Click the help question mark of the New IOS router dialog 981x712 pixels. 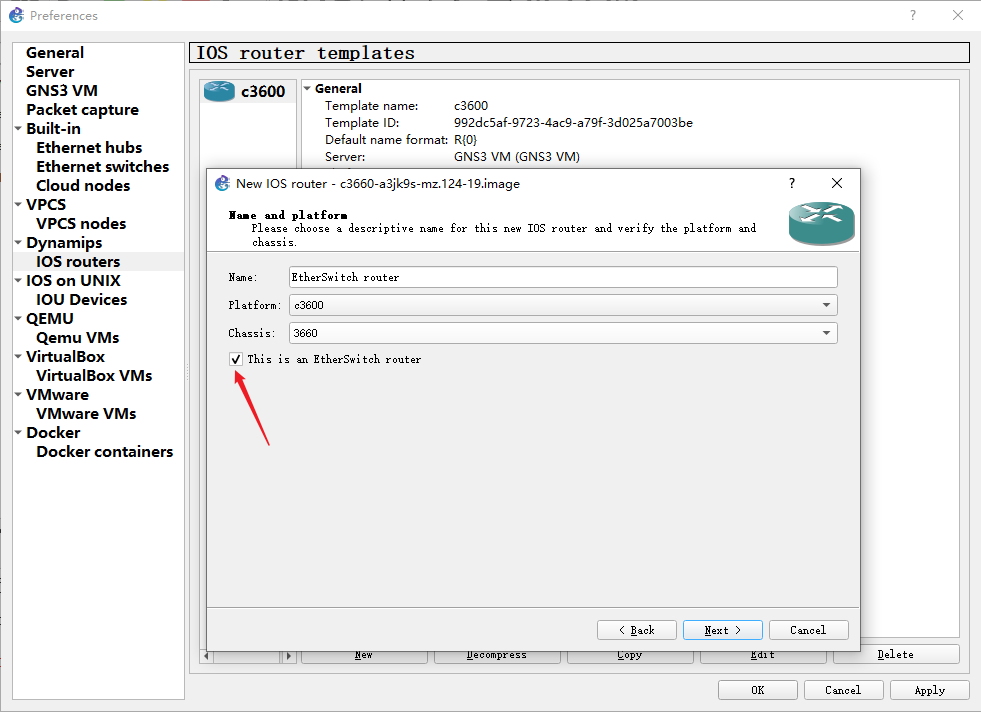(792, 183)
